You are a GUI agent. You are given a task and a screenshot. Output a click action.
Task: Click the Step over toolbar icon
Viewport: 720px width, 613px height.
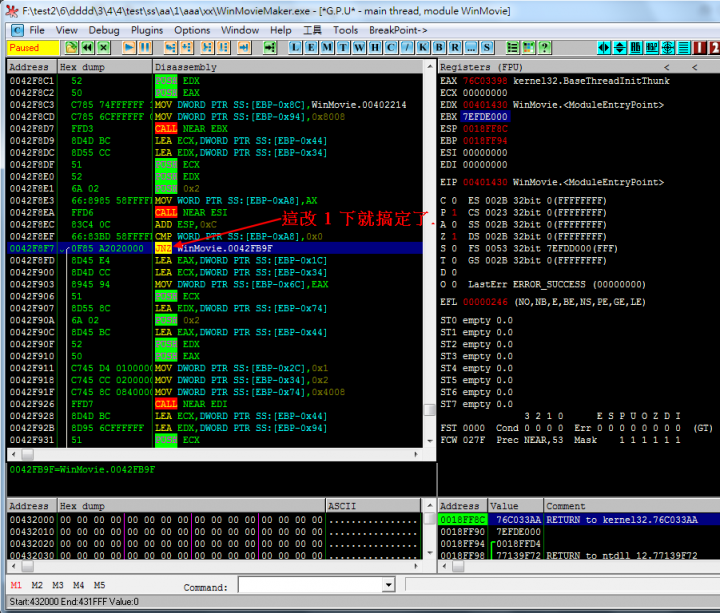(186, 47)
